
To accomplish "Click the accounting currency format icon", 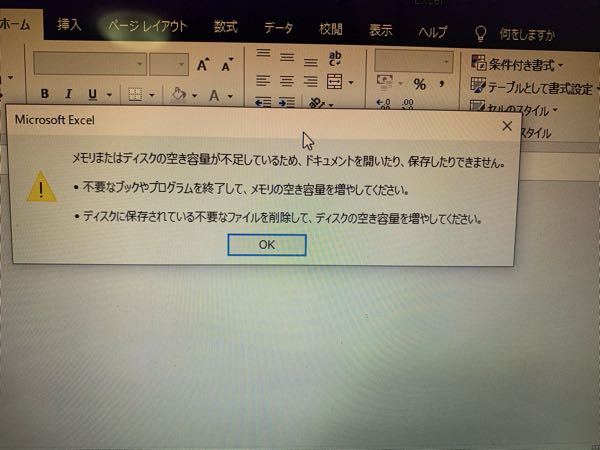I will tap(385, 82).
